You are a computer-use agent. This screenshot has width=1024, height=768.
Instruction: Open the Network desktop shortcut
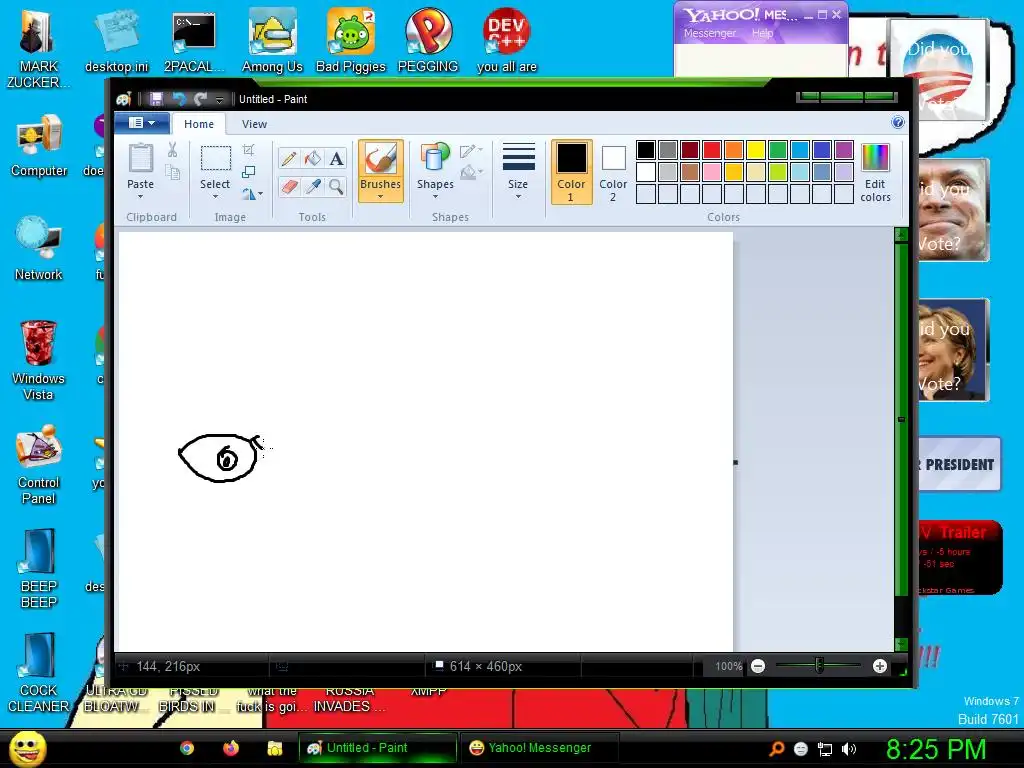[39, 249]
